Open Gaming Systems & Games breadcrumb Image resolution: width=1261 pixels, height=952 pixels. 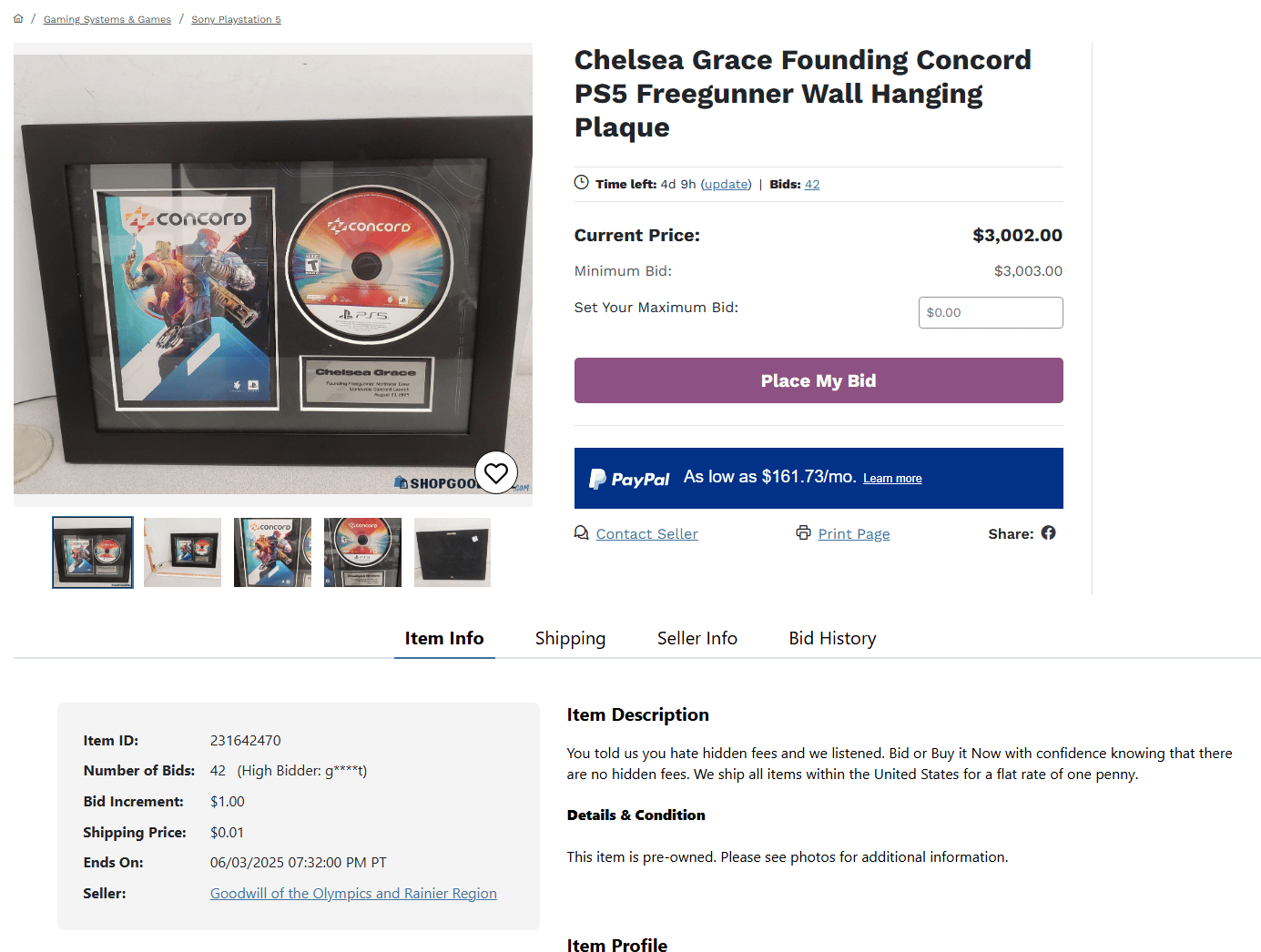coord(107,19)
